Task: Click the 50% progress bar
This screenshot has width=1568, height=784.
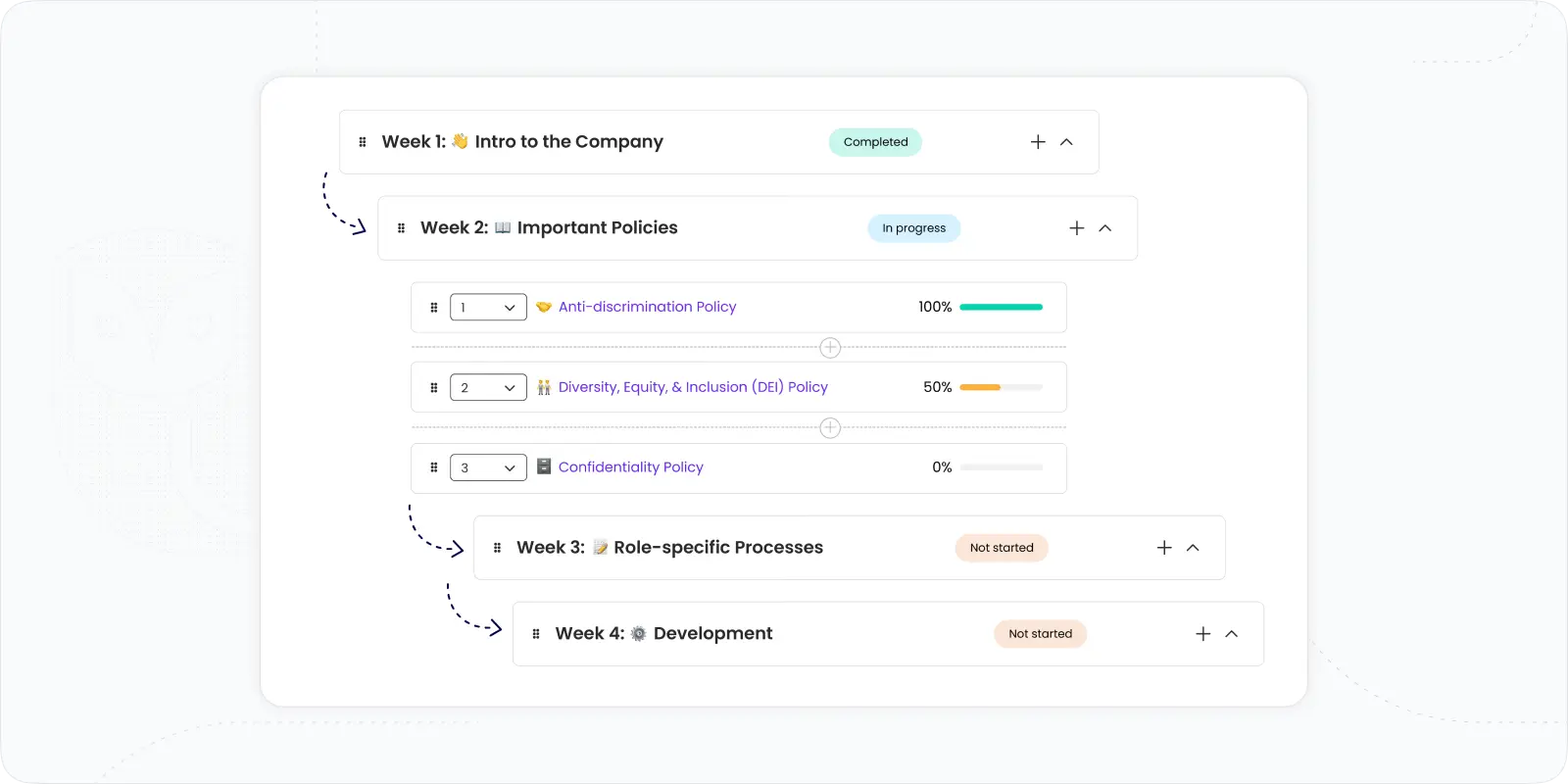Action: click(x=1002, y=387)
